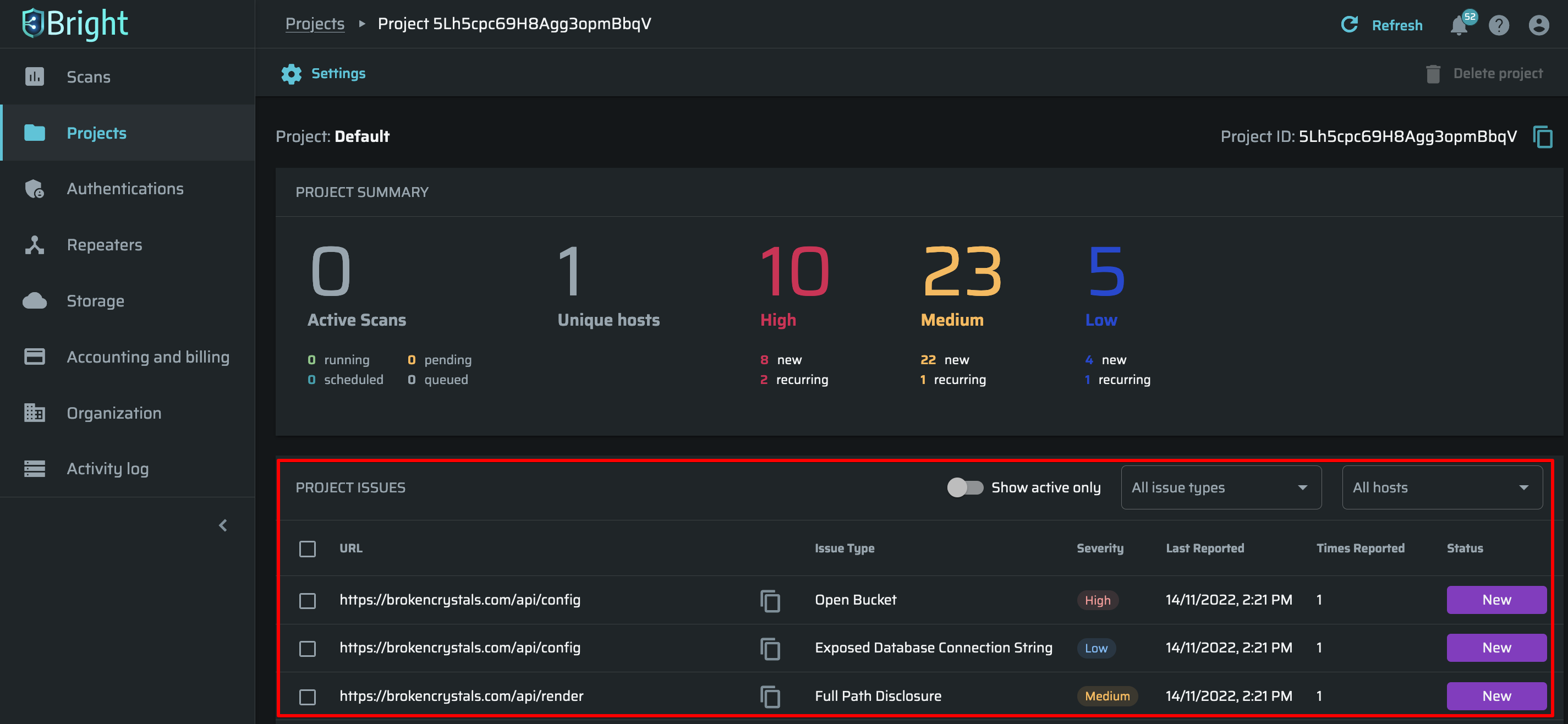This screenshot has height=724, width=1568.
Task: Open Repeaters in the sidebar menu
Action: 104,245
